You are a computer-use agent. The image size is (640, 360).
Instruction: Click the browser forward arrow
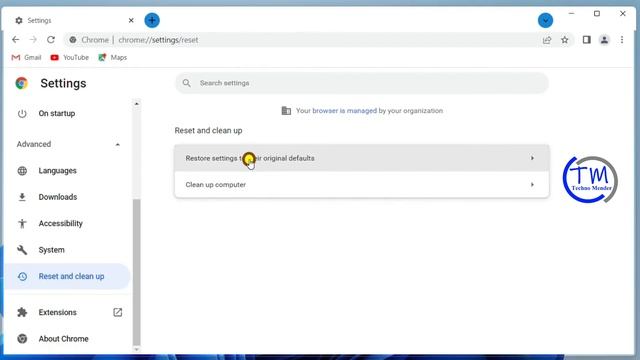tap(33, 40)
